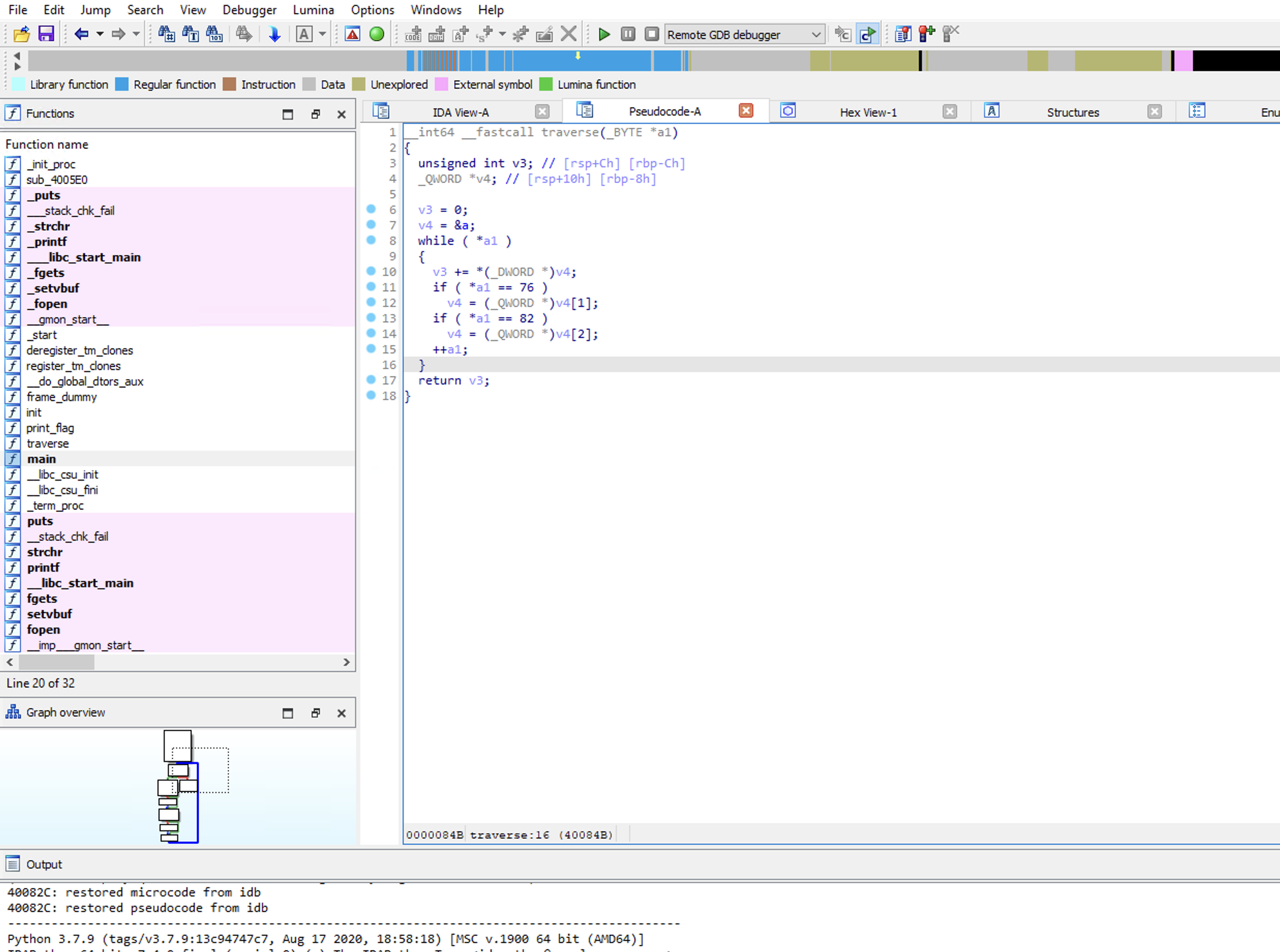Click the gray X delete toolbar icon

(569, 34)
